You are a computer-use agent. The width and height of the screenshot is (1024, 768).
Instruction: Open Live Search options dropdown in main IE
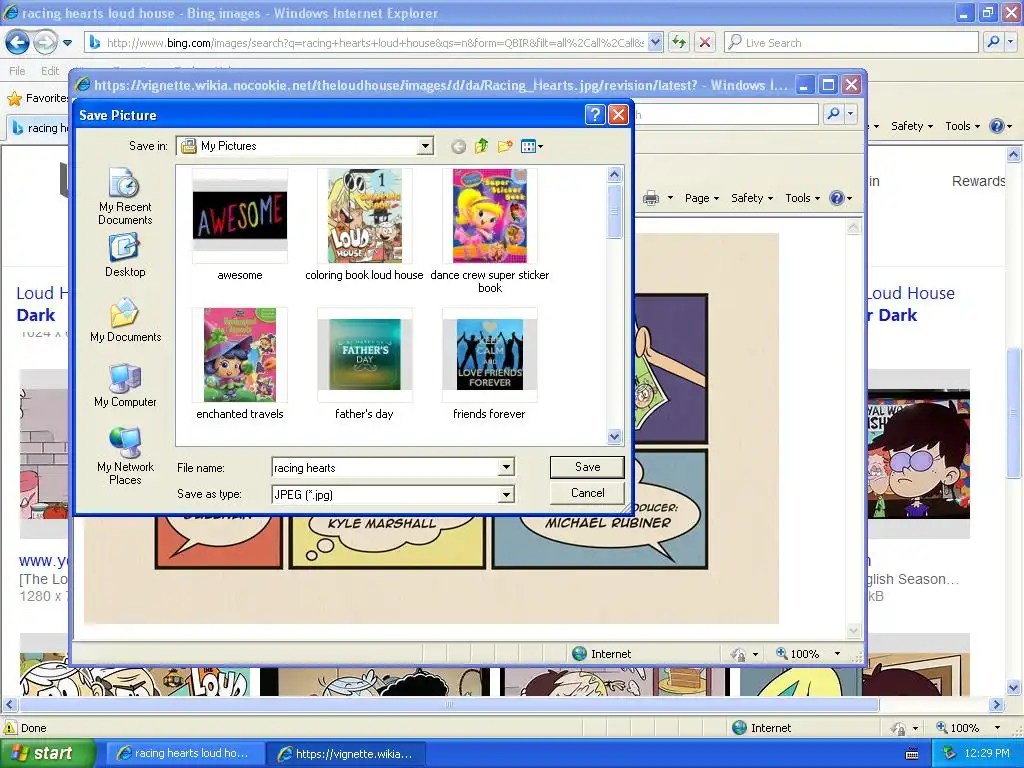click(1010, 42)
